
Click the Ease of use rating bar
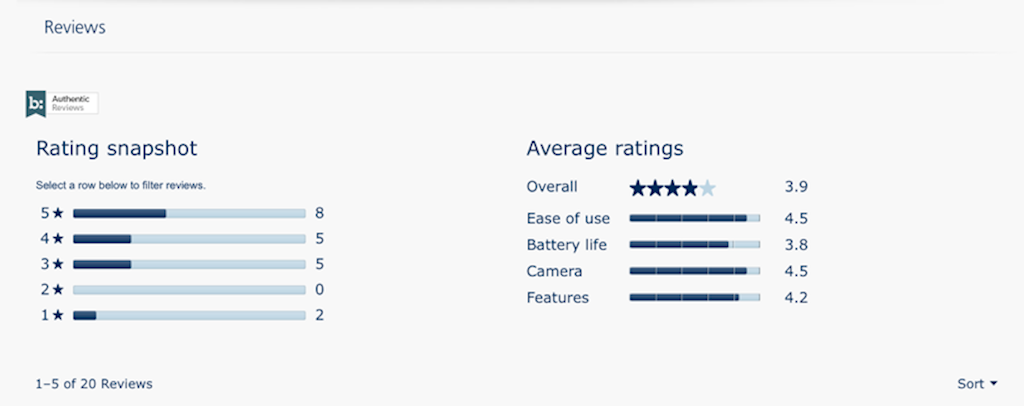694,218
